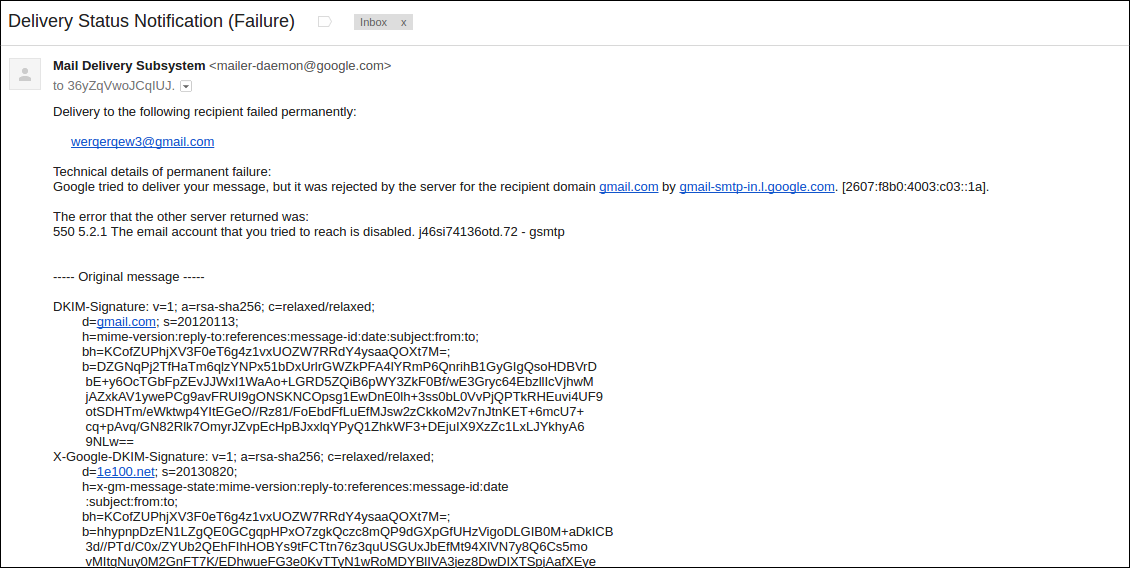
Task: Select the Inbox label tag
Action: pos(373,22)
